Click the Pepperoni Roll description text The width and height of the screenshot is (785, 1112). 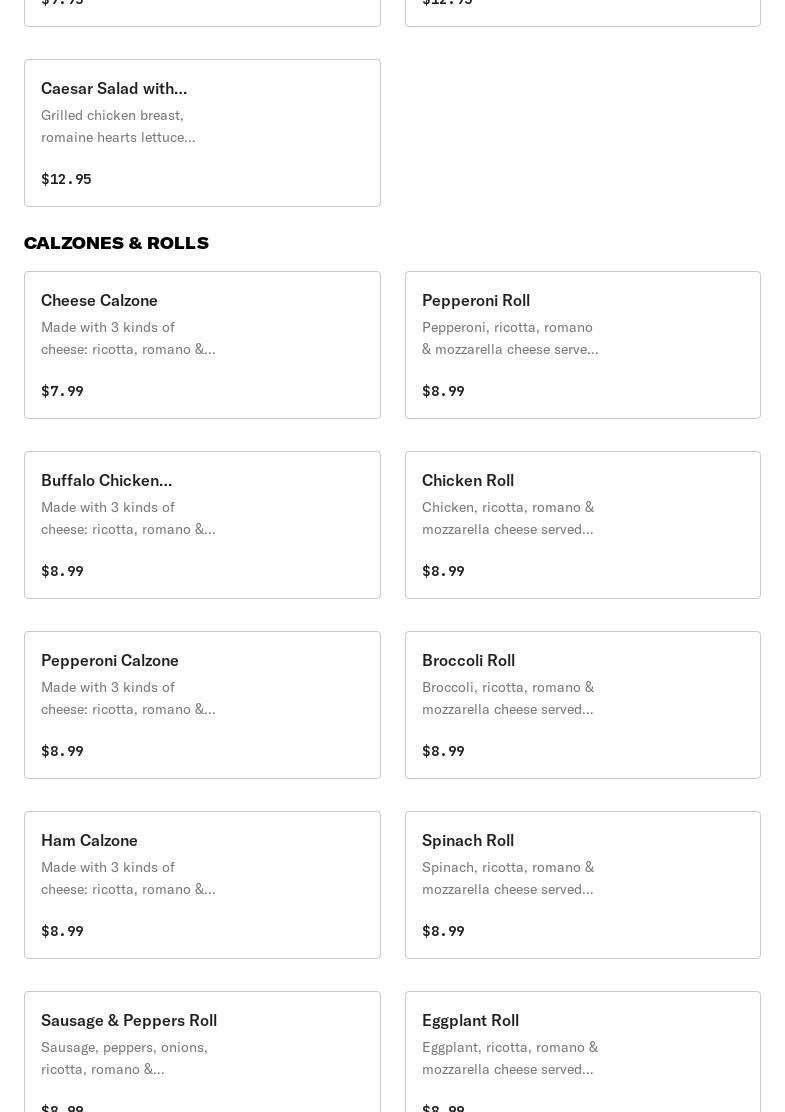click(510, 338)
